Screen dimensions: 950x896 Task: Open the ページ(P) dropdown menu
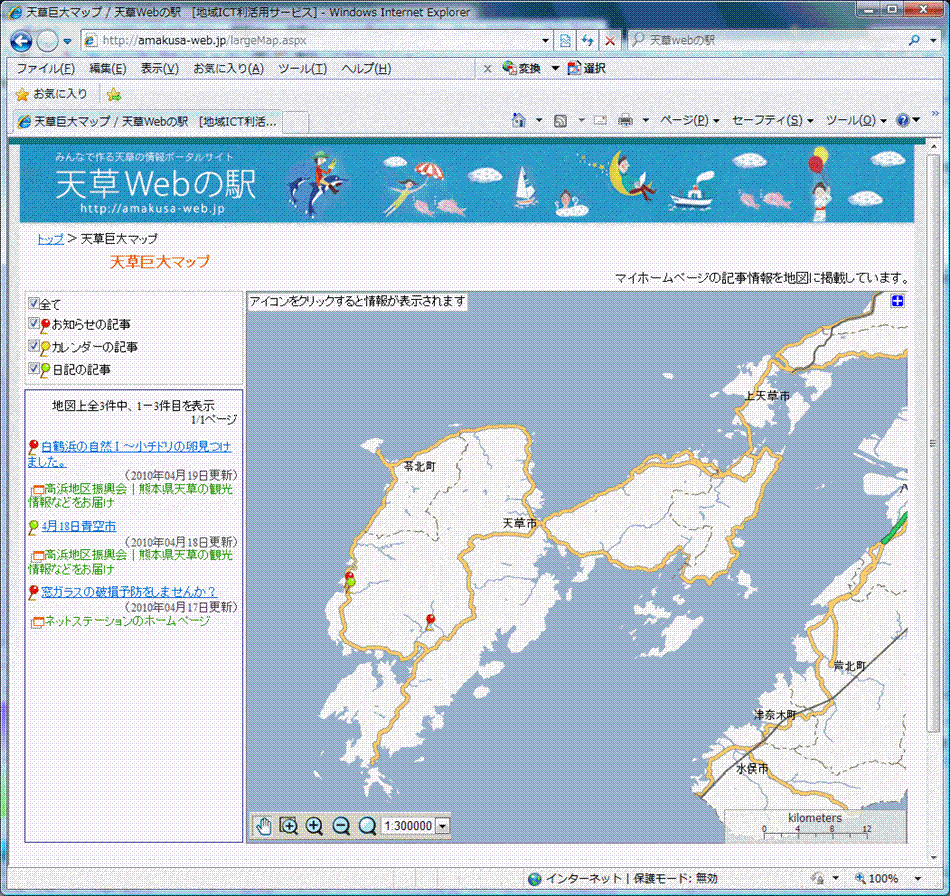tap(689, 121)
